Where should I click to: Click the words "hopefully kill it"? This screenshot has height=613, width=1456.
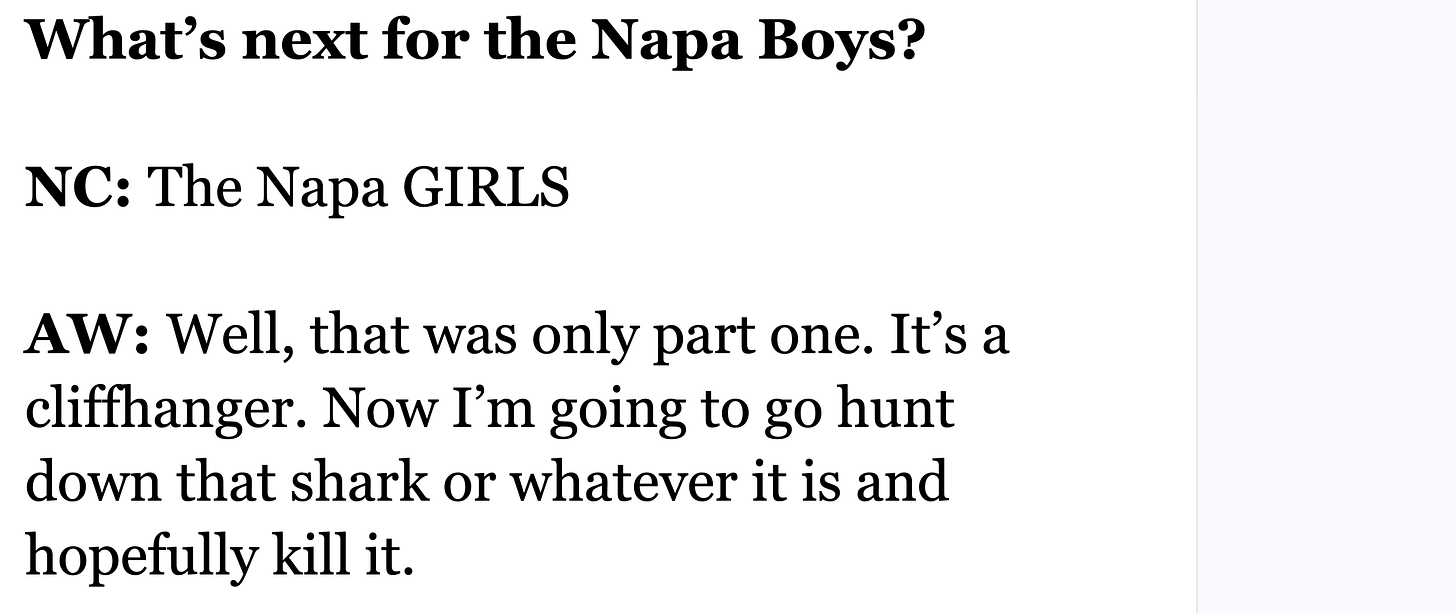(x=219, y=557)
